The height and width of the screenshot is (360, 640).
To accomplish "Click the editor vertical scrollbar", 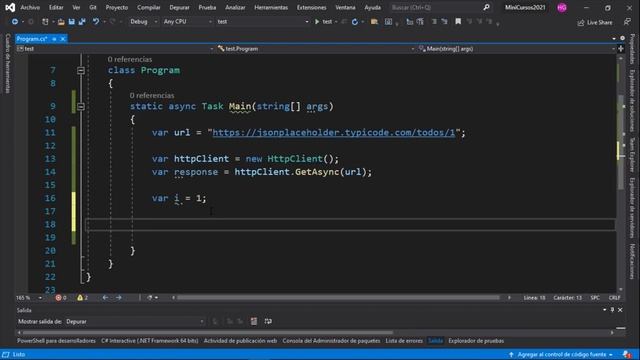I will coord(620,143).
